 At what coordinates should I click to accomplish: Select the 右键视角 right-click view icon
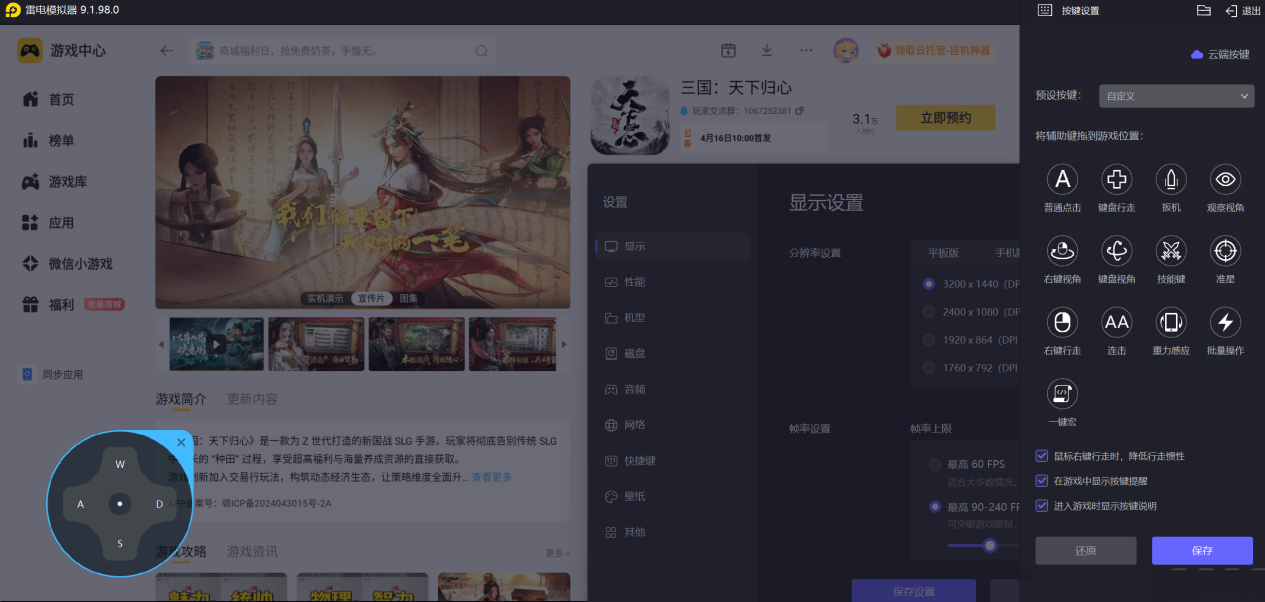(1062, 250)
